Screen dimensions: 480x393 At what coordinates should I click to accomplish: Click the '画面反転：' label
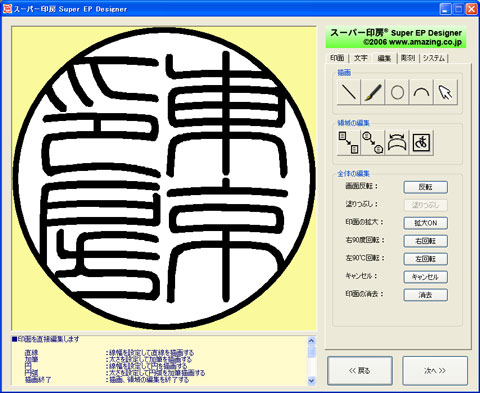click(x=362, y=186)
